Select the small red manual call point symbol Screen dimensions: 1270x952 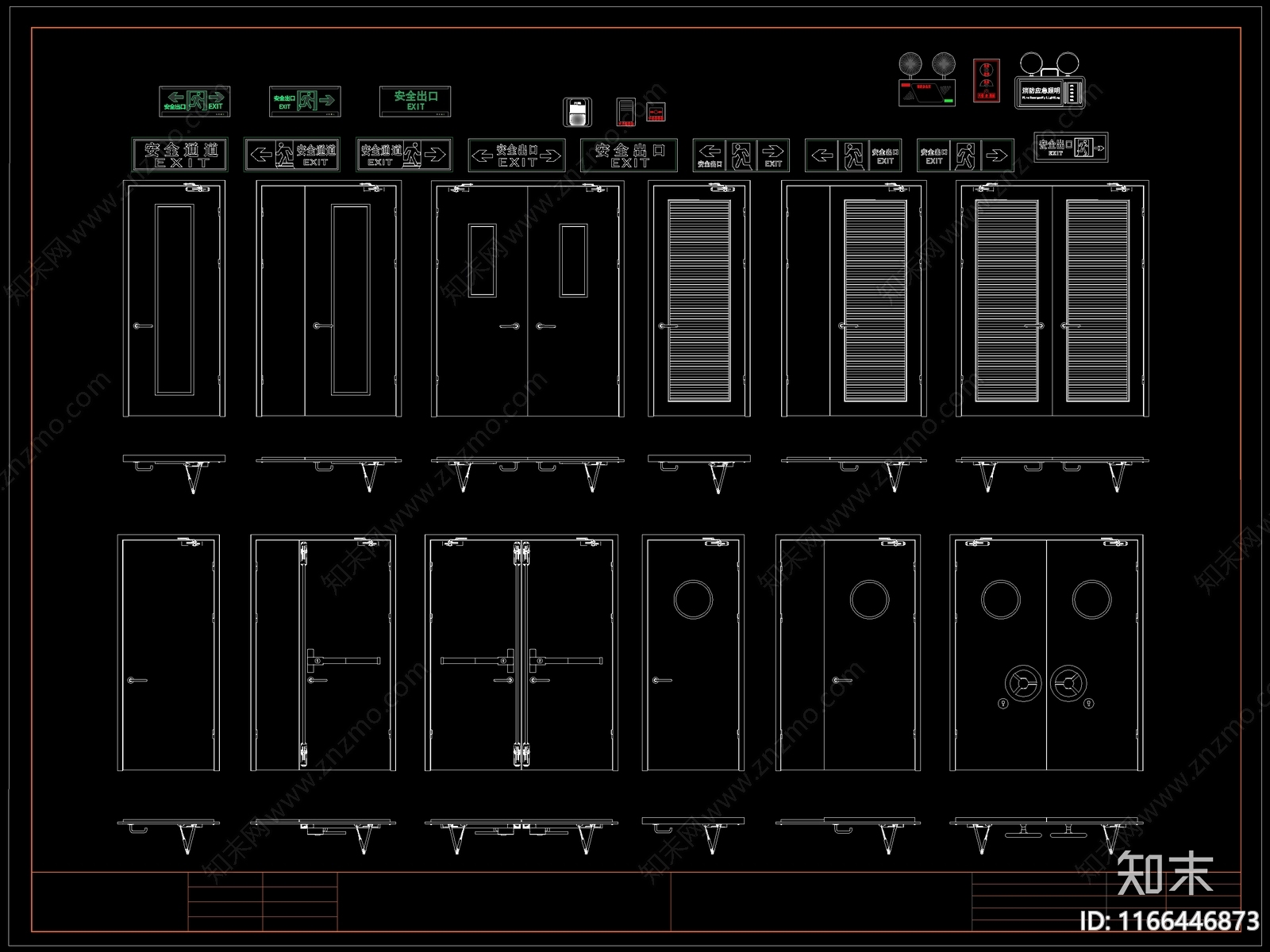[x=656, y=113]
